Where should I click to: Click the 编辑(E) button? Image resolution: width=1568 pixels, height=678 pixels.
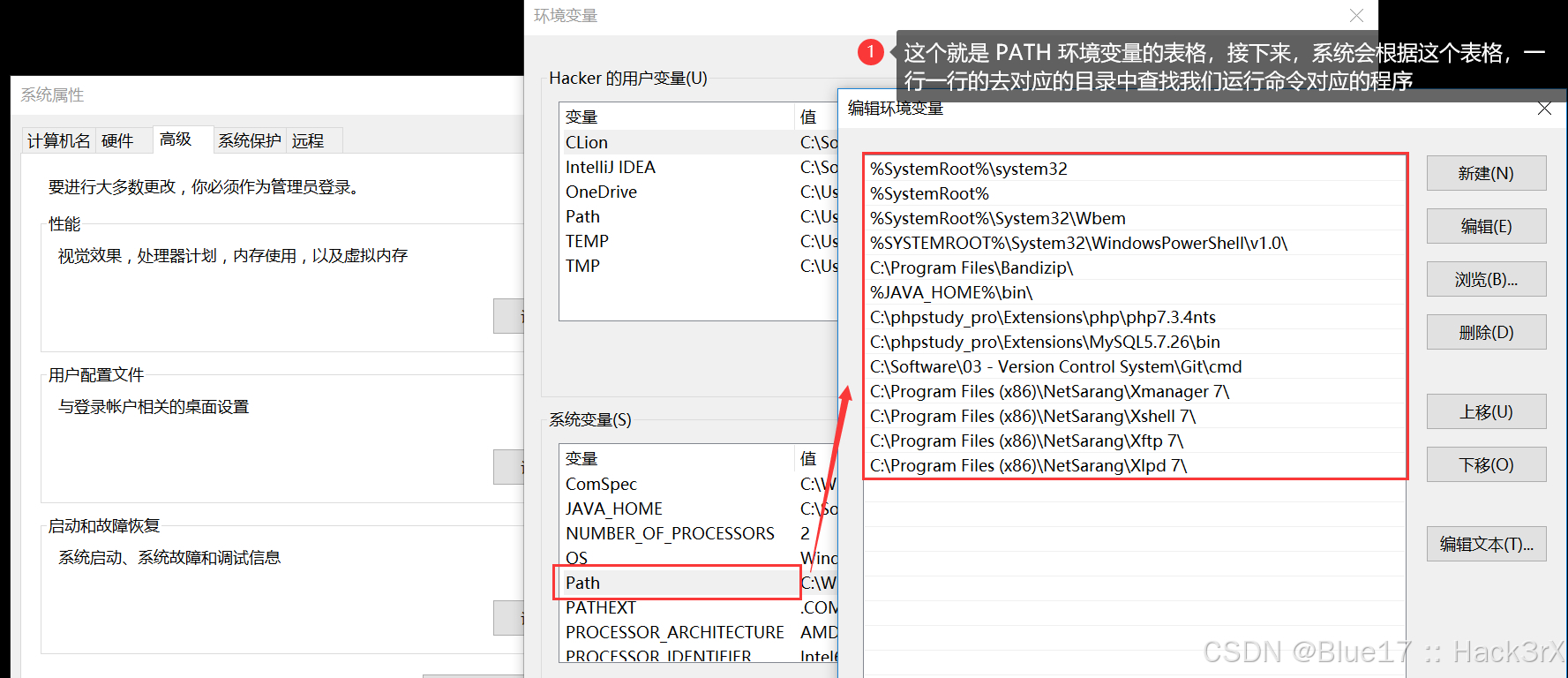click(x=1486, y=226)
